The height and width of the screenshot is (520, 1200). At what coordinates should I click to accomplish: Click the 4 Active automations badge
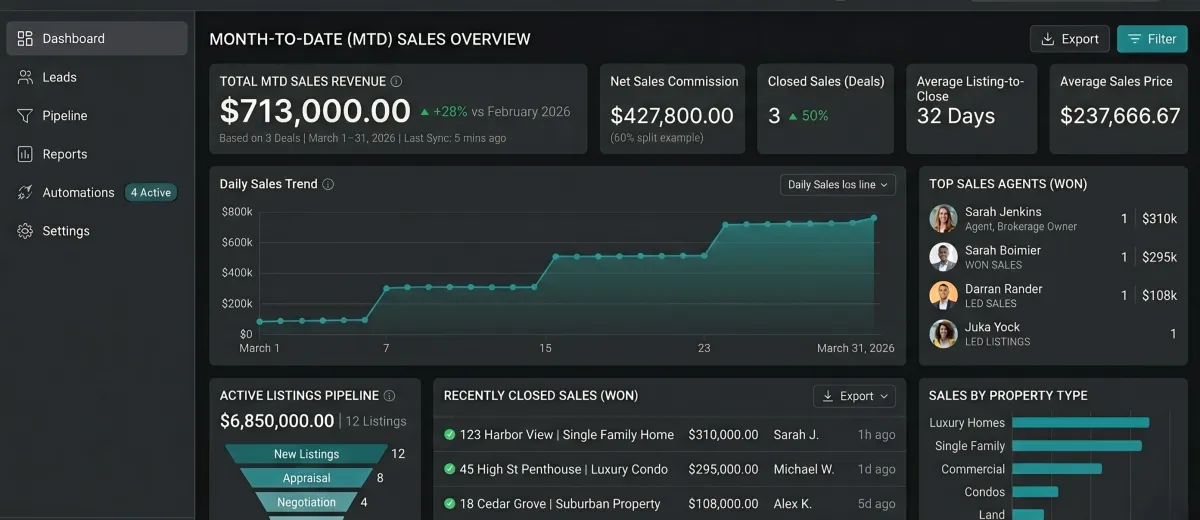[151, 193]
